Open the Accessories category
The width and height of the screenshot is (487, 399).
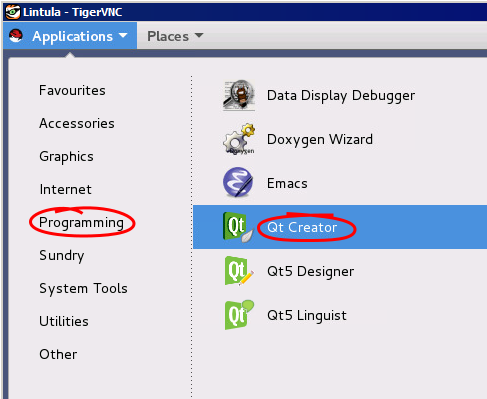(x=77, y=123)
